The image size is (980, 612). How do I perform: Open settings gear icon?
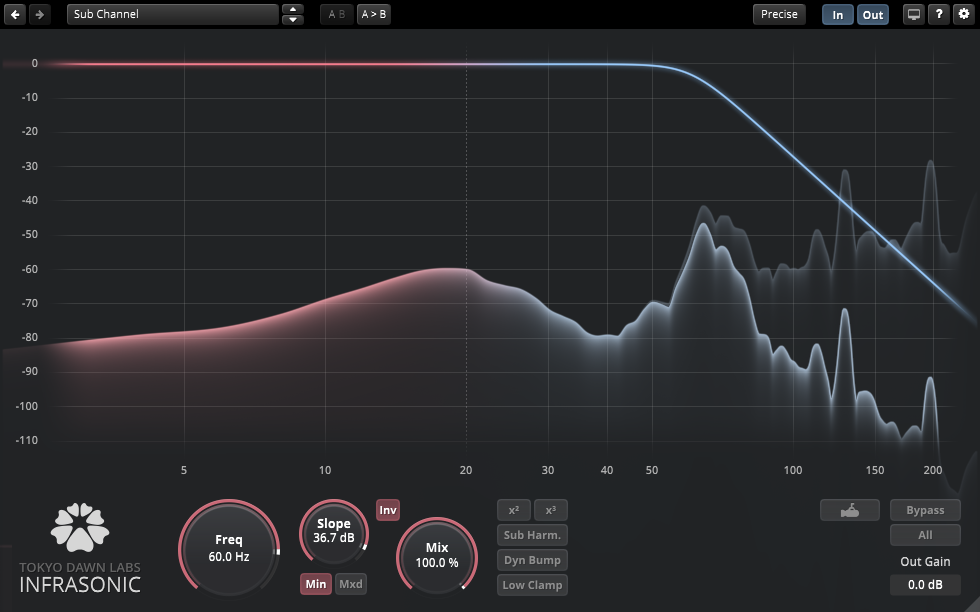click(964, 14)
